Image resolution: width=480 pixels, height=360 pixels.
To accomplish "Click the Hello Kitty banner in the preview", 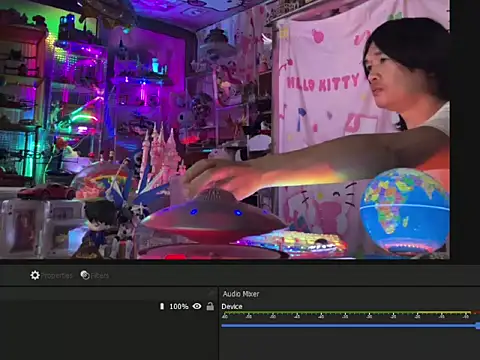I will [x=323, y=82].
